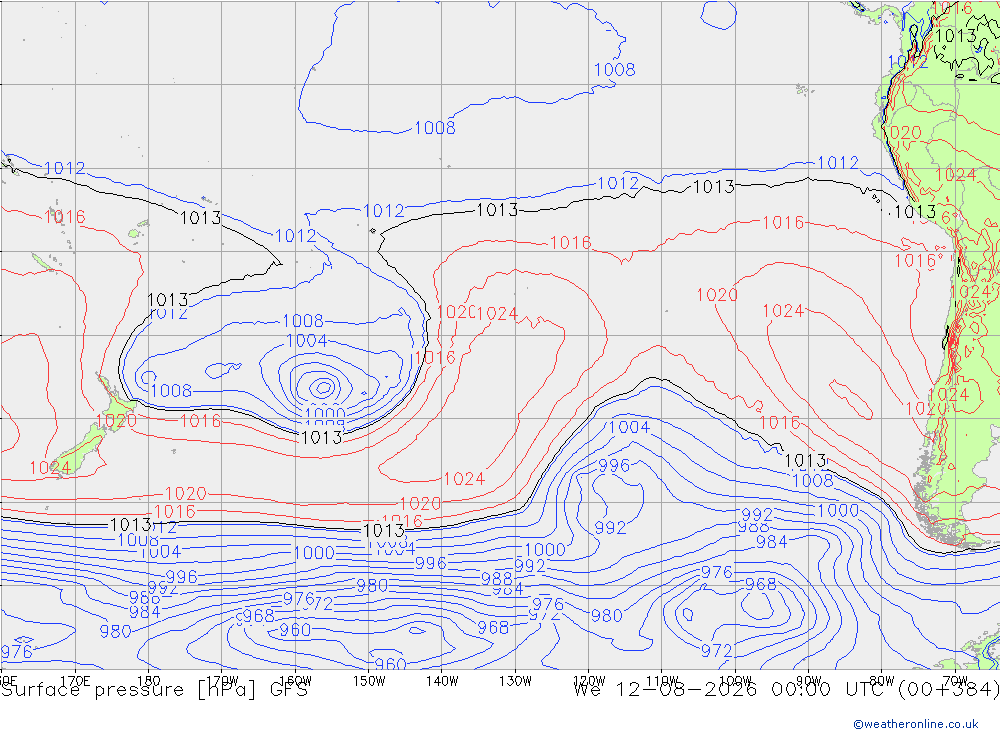Click the 1008 label beside the 1000 label off Chile
This screenshot has height=733, width=1000.
[812, 480]
